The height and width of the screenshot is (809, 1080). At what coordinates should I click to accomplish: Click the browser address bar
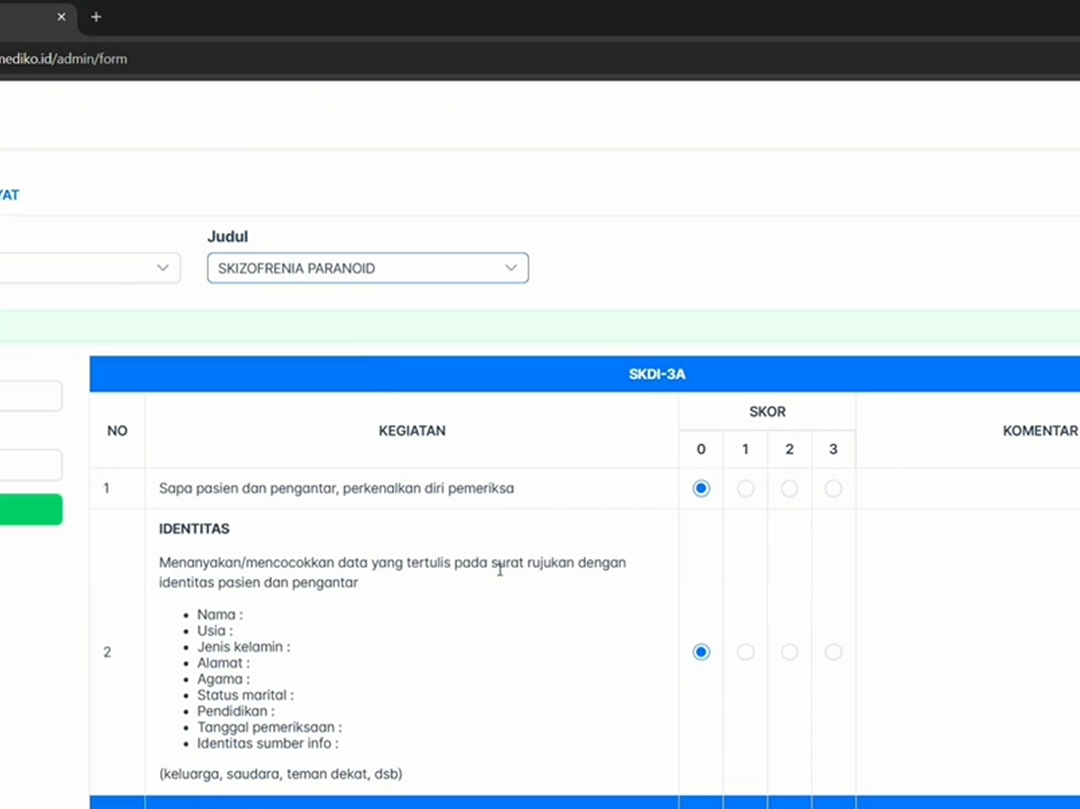coord(67,58)
